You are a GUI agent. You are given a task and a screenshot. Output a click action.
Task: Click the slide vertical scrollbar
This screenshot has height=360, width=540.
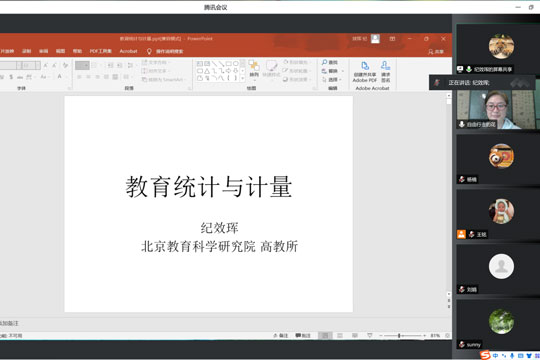click(x=449, y=196)
